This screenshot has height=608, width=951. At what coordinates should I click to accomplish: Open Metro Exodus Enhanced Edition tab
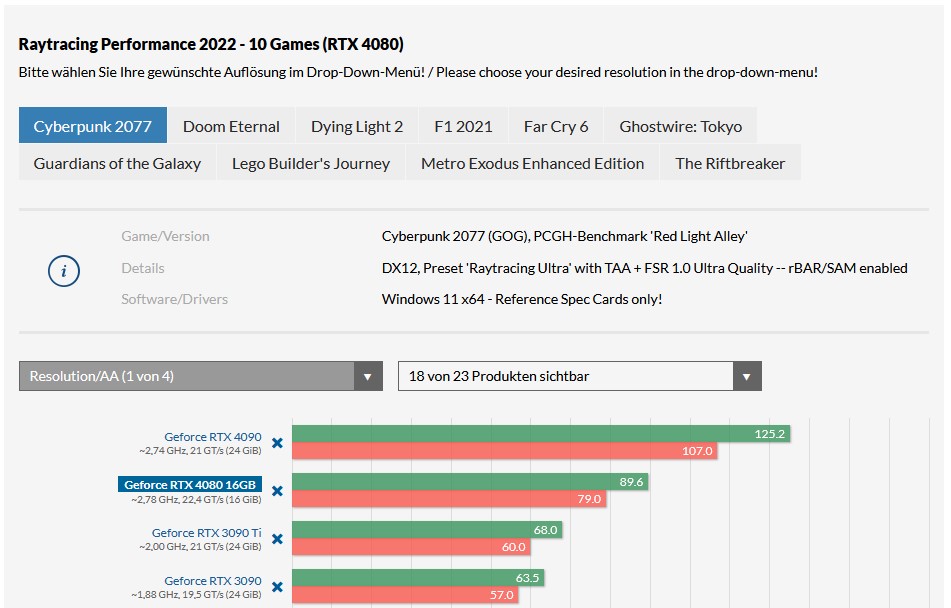(x=533, y=163)
